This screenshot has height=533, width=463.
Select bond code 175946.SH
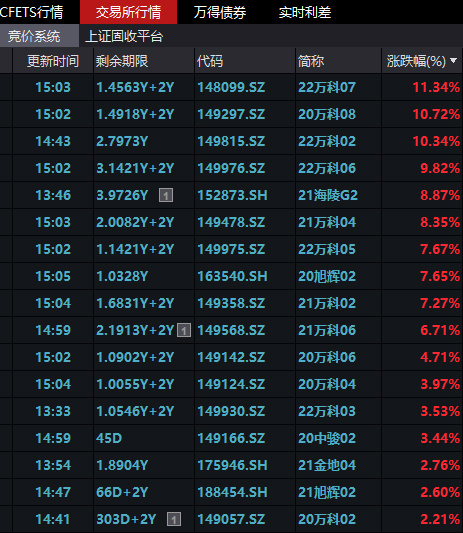pyautogui.click(x=233, y=465)
